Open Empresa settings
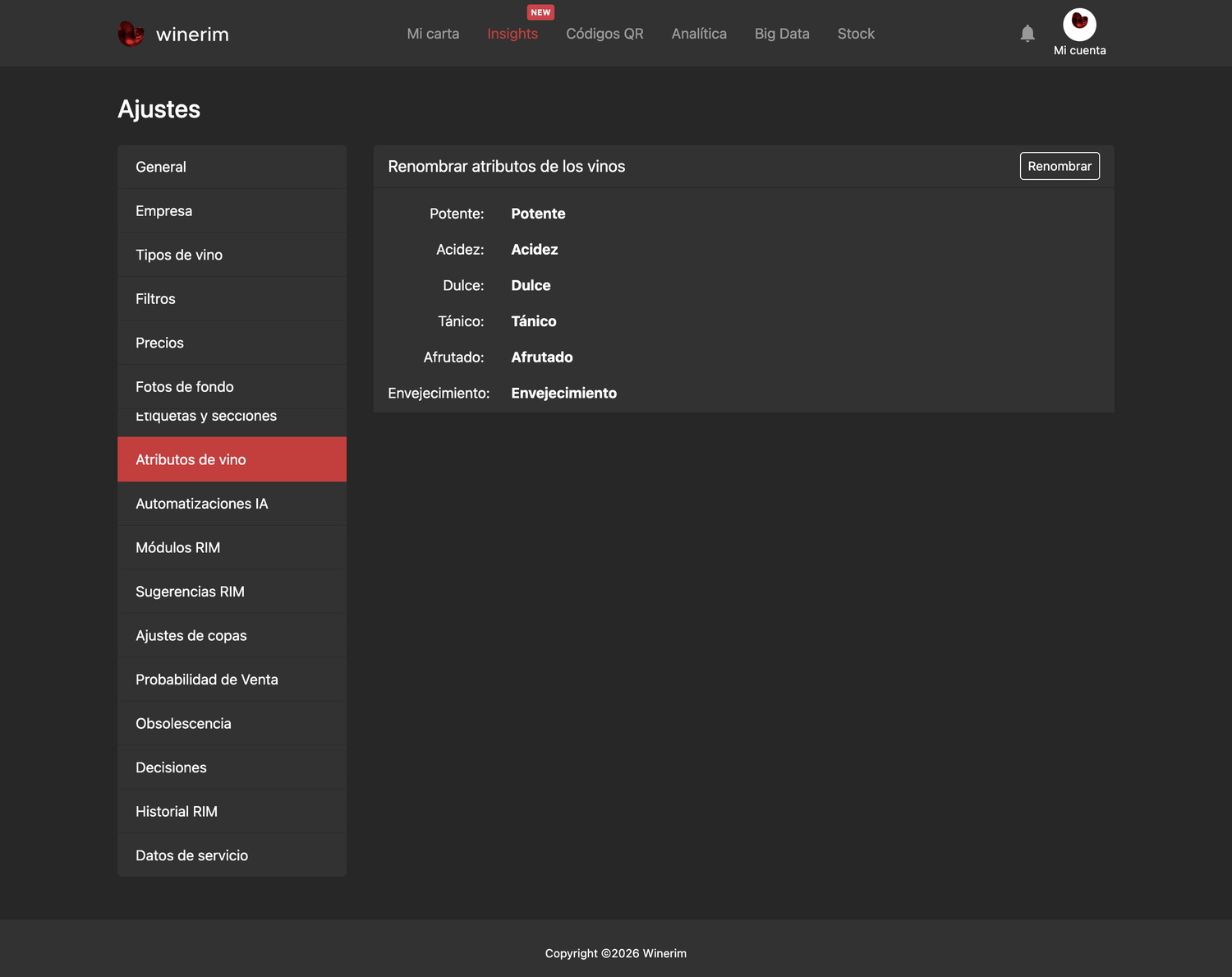This screenshot has width=1232, height=977. pyautogui.click(x=232, y=211)
